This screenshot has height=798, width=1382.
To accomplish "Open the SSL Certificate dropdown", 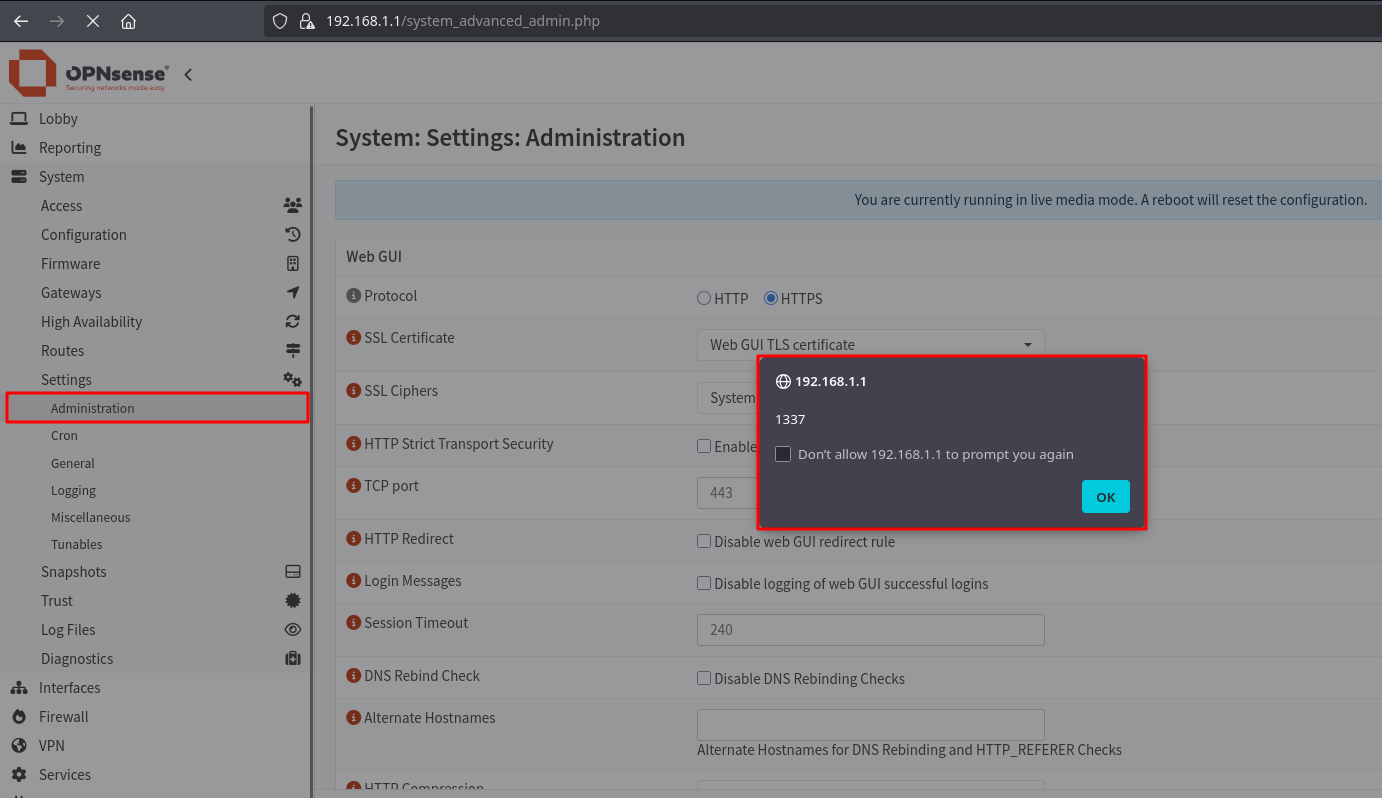I will click(x=870, y=345).
